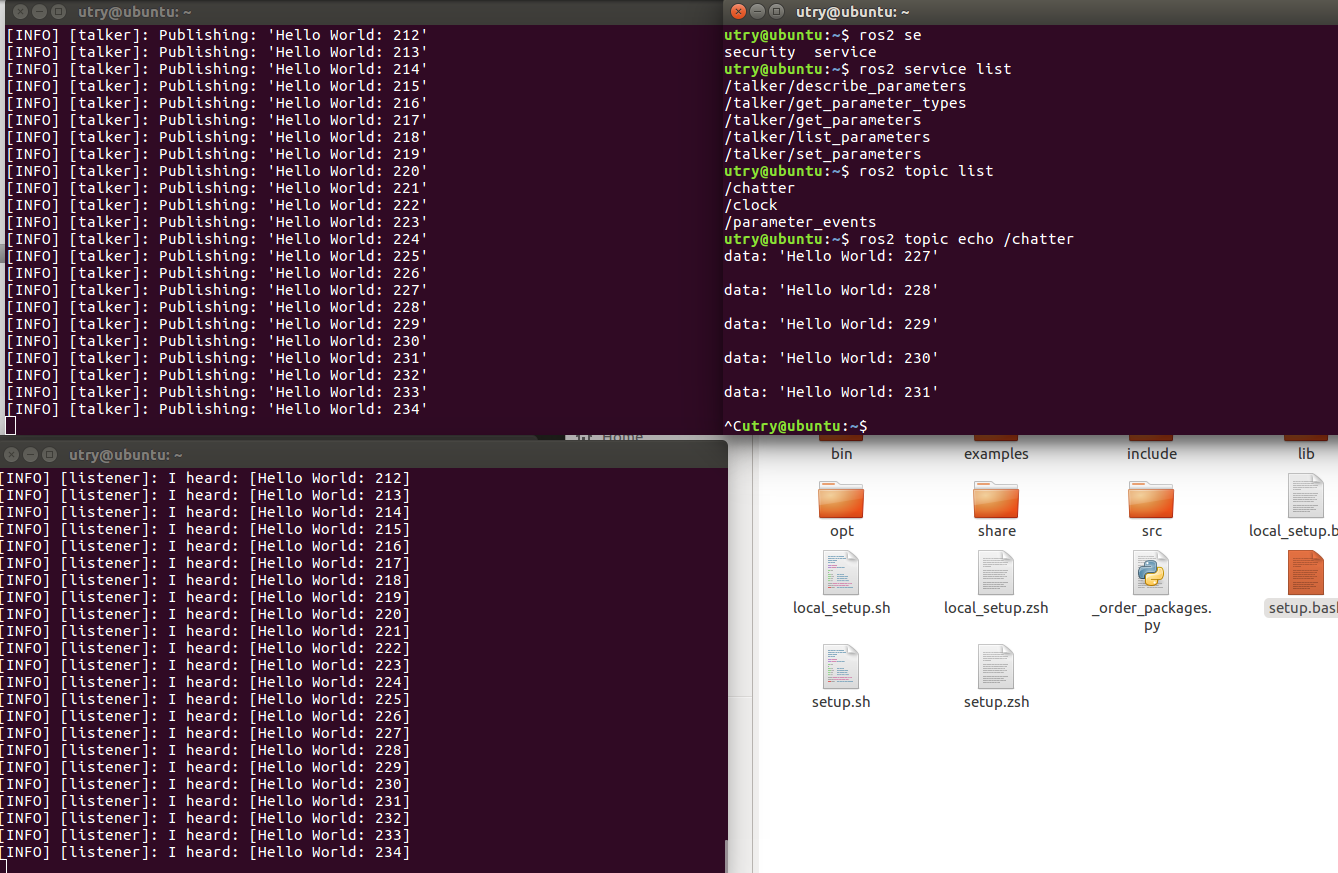Select the local_setup.zsh file icon
The width and height of the screenshot is (1338, 873).
(996, 573)
